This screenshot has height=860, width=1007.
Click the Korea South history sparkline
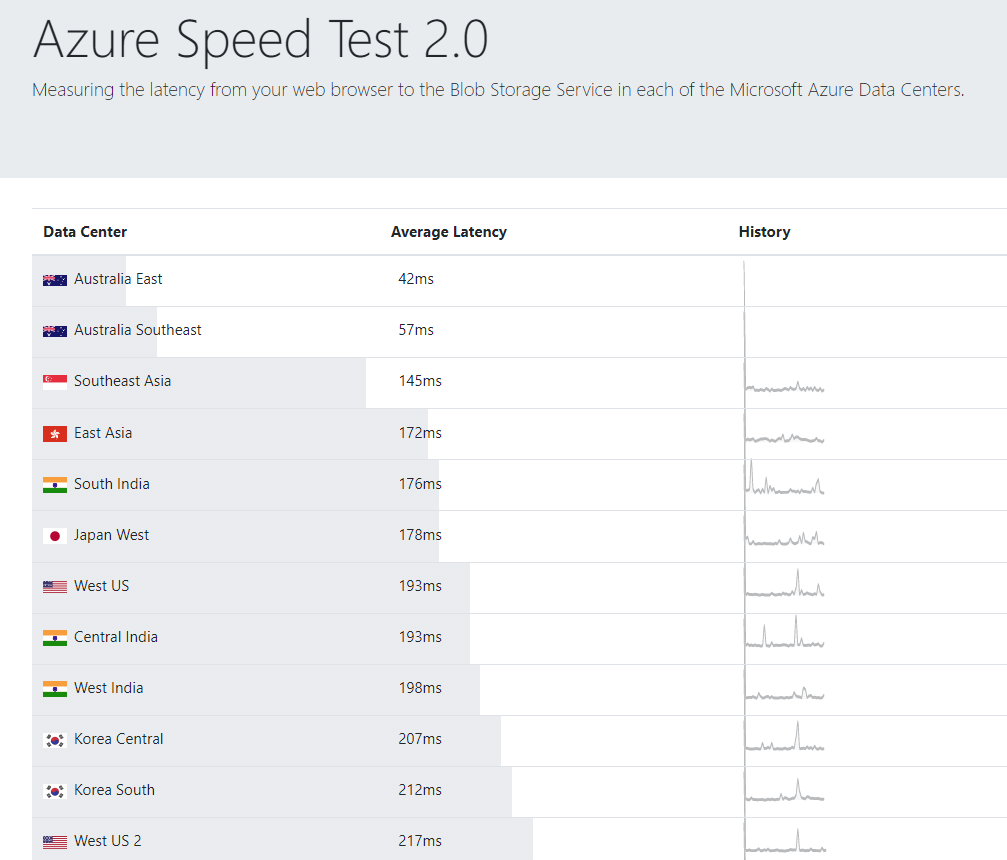785,790
